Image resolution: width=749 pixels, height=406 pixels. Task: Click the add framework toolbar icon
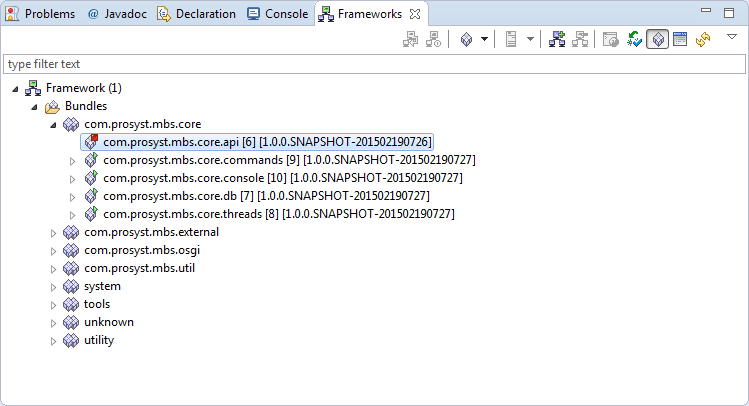[x=557, y=39]
